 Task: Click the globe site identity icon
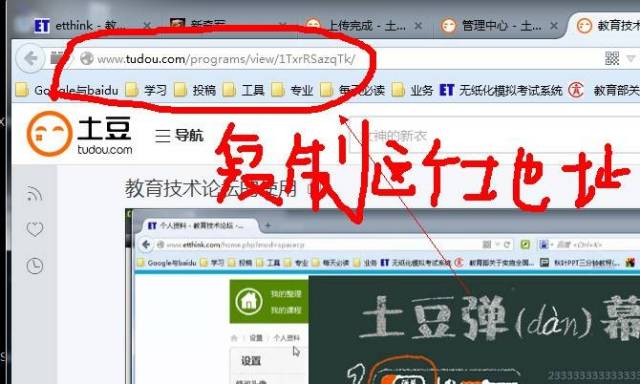tap(87, 59)
